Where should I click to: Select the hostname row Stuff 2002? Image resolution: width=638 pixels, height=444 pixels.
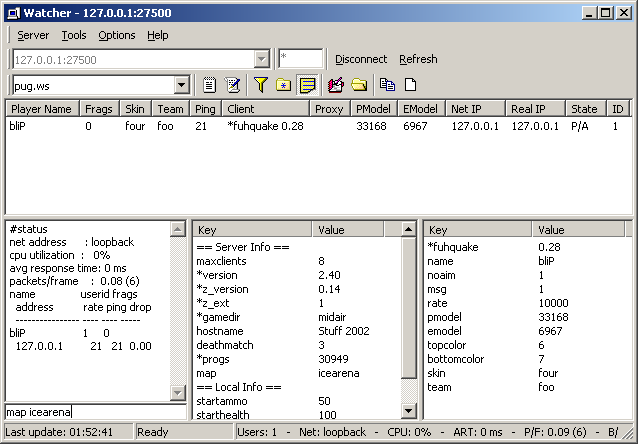pos(297,331)
